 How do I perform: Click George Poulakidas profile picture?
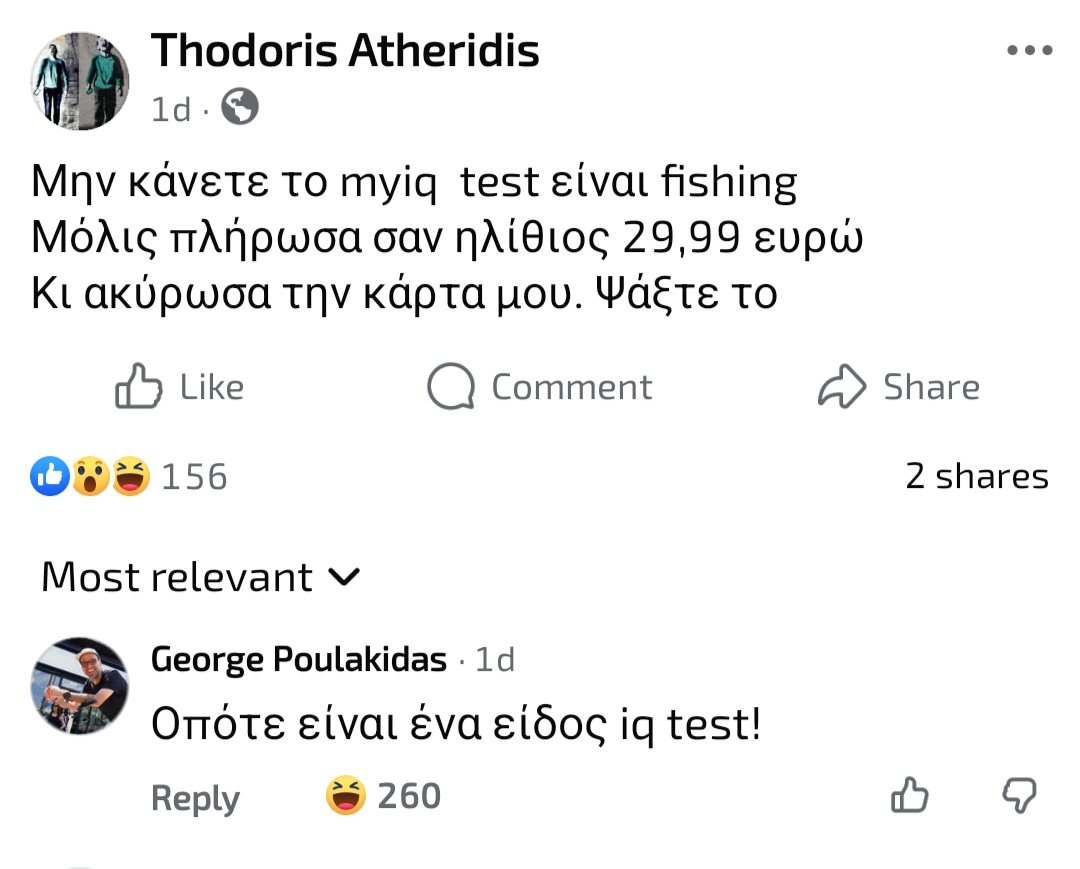coord(80,685)
